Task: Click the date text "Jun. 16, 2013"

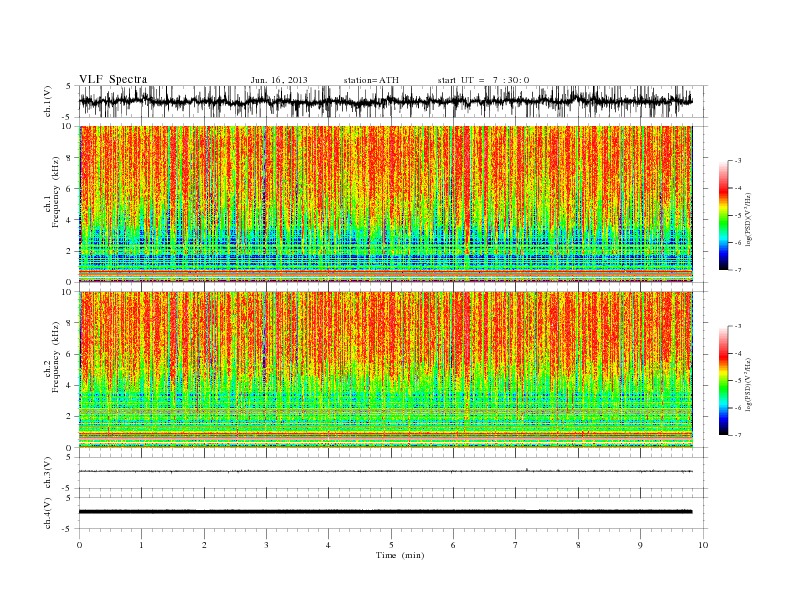Action: (279, 80)
